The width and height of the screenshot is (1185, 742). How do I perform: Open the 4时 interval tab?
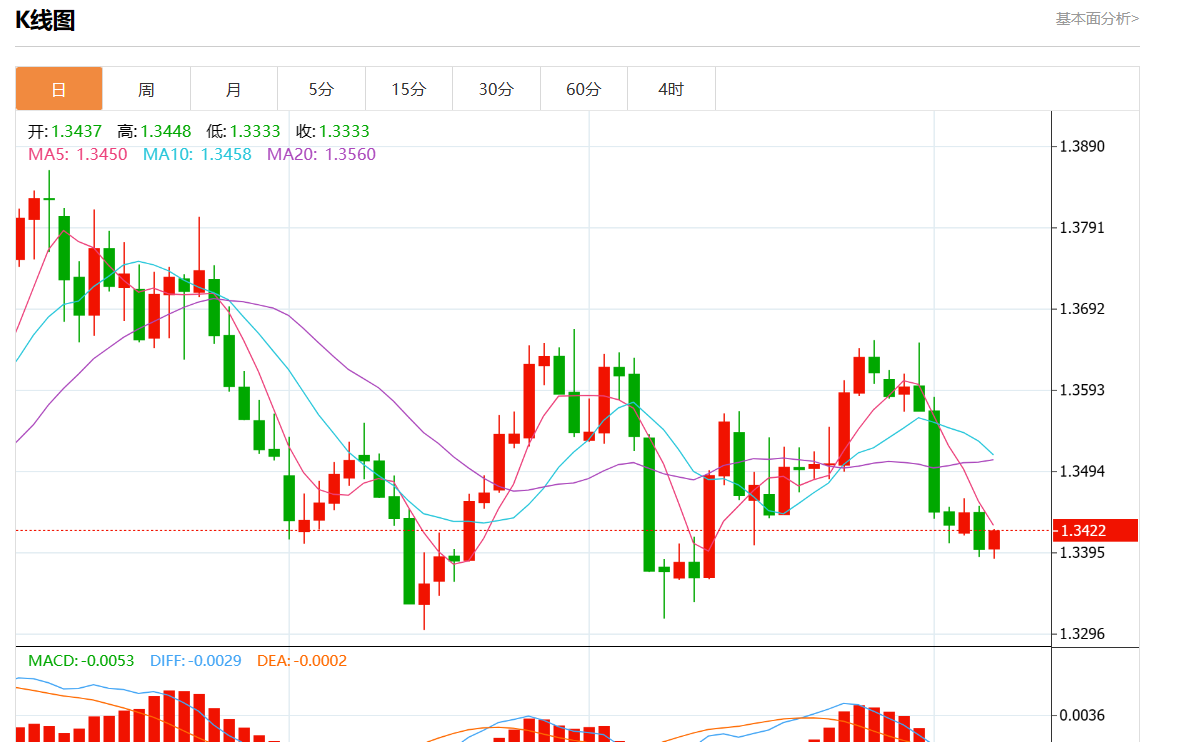(x=671, y=89)
